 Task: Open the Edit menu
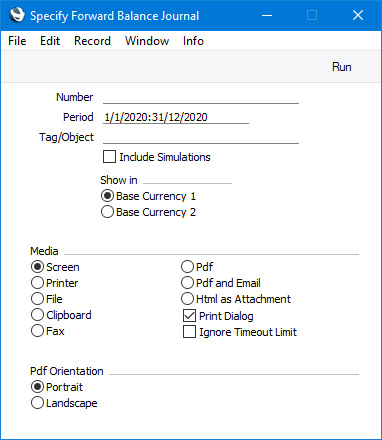[x=50, y=41]
